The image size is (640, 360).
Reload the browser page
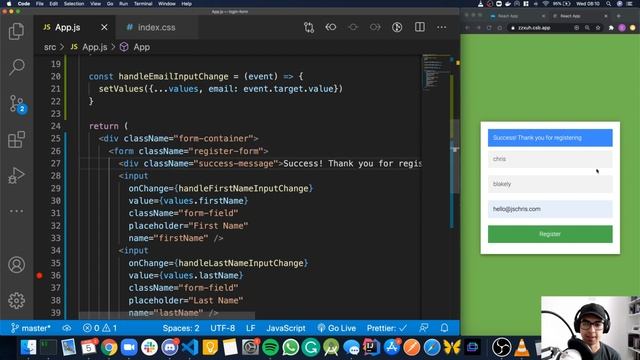[x=489, y=28]
